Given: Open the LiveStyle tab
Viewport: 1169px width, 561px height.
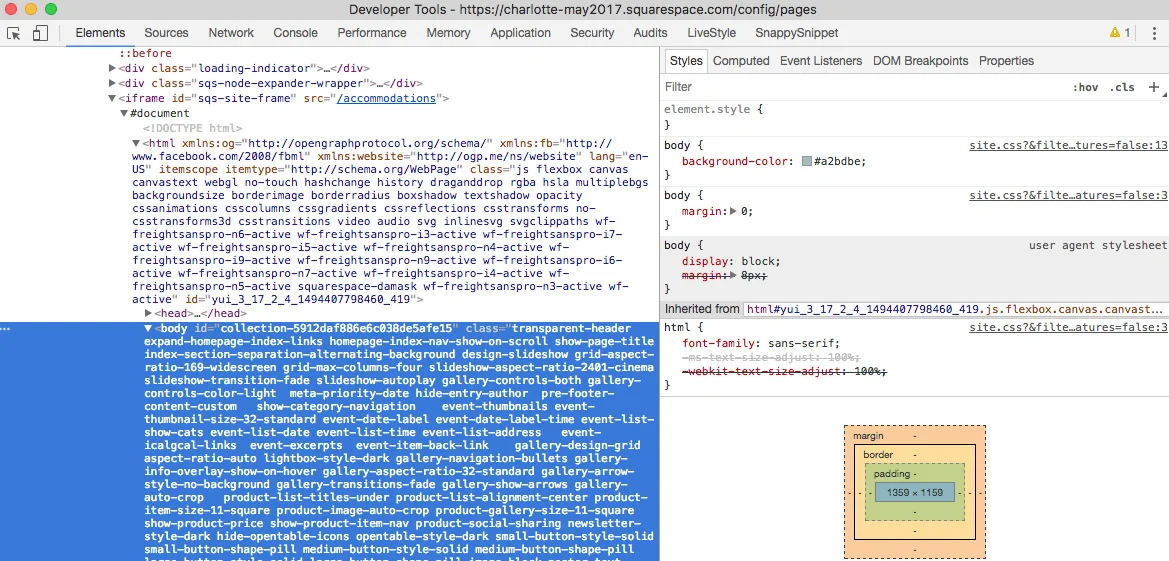Looking at the screenshot, I should pyautogui.click(x=711, y=33).
